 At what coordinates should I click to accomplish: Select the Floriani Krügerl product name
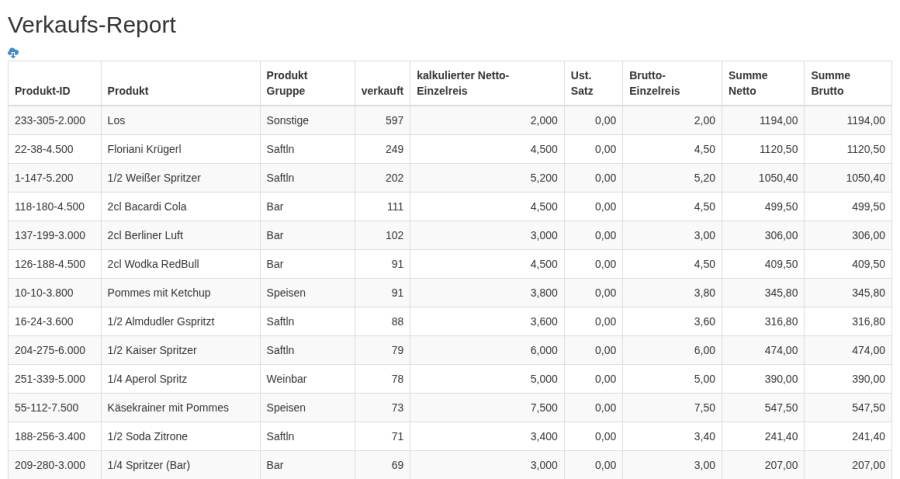(x=144, y=149)
